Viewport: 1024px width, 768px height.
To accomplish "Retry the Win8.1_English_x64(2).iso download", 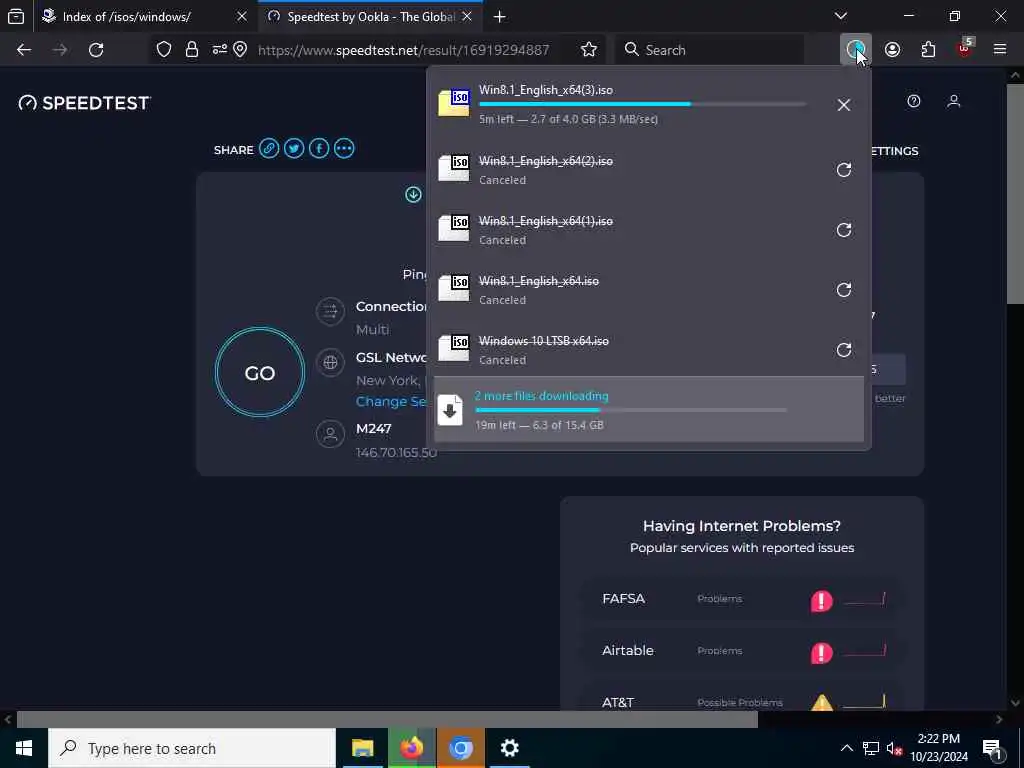I will [x=844, y=170].
